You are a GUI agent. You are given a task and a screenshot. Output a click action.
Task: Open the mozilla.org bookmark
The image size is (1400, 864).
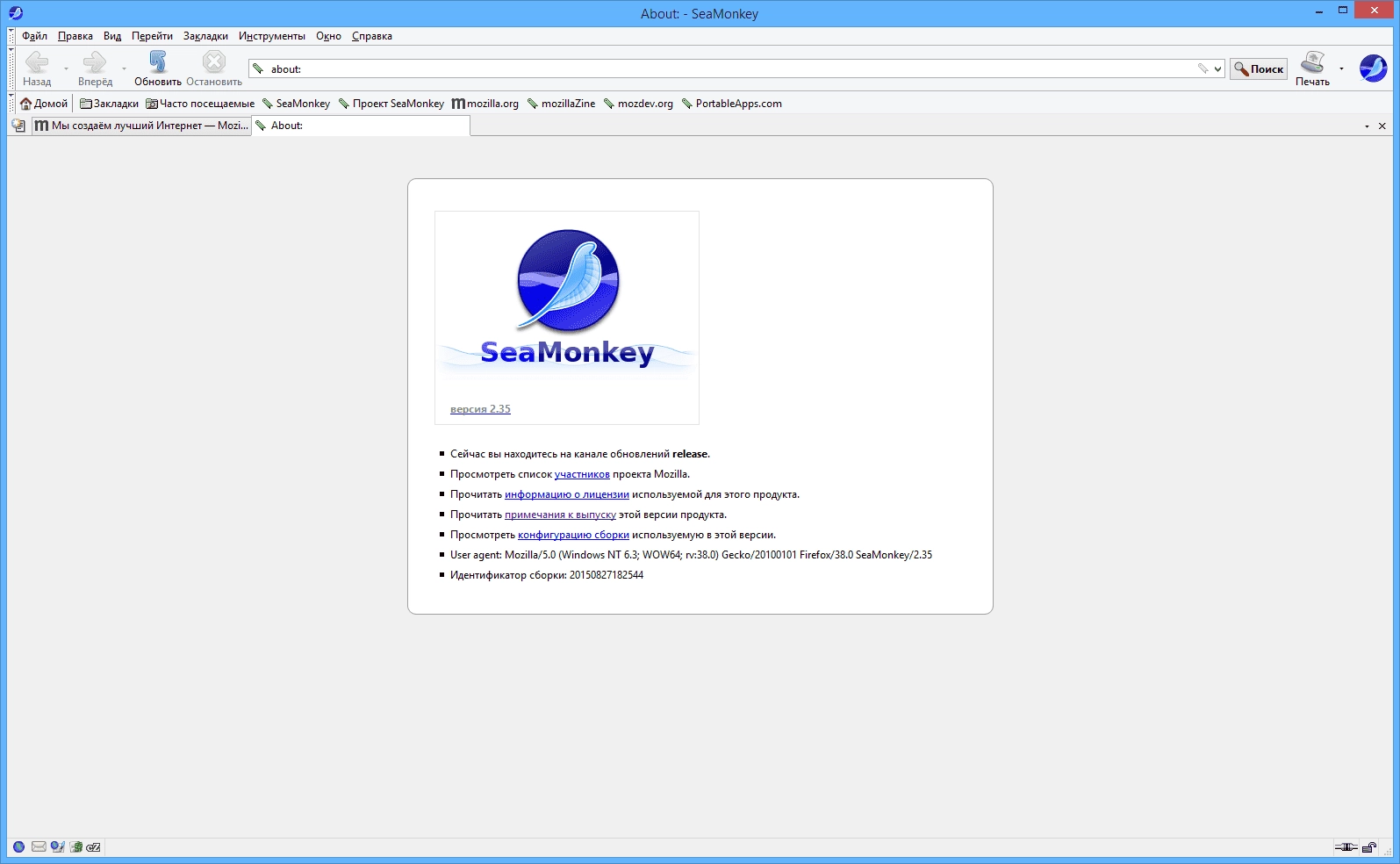pyautogui.click(x=485, y=104)
